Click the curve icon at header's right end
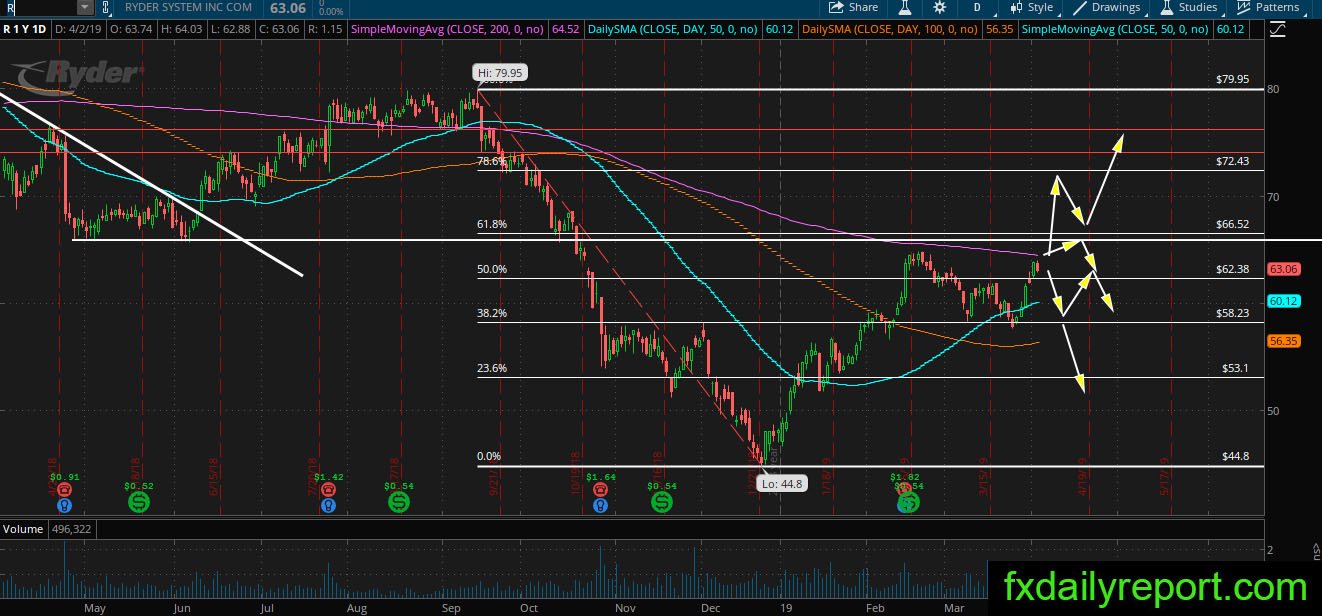Image resolution: width=1322 pixels, height=616 pixels. click(1276, 30)
